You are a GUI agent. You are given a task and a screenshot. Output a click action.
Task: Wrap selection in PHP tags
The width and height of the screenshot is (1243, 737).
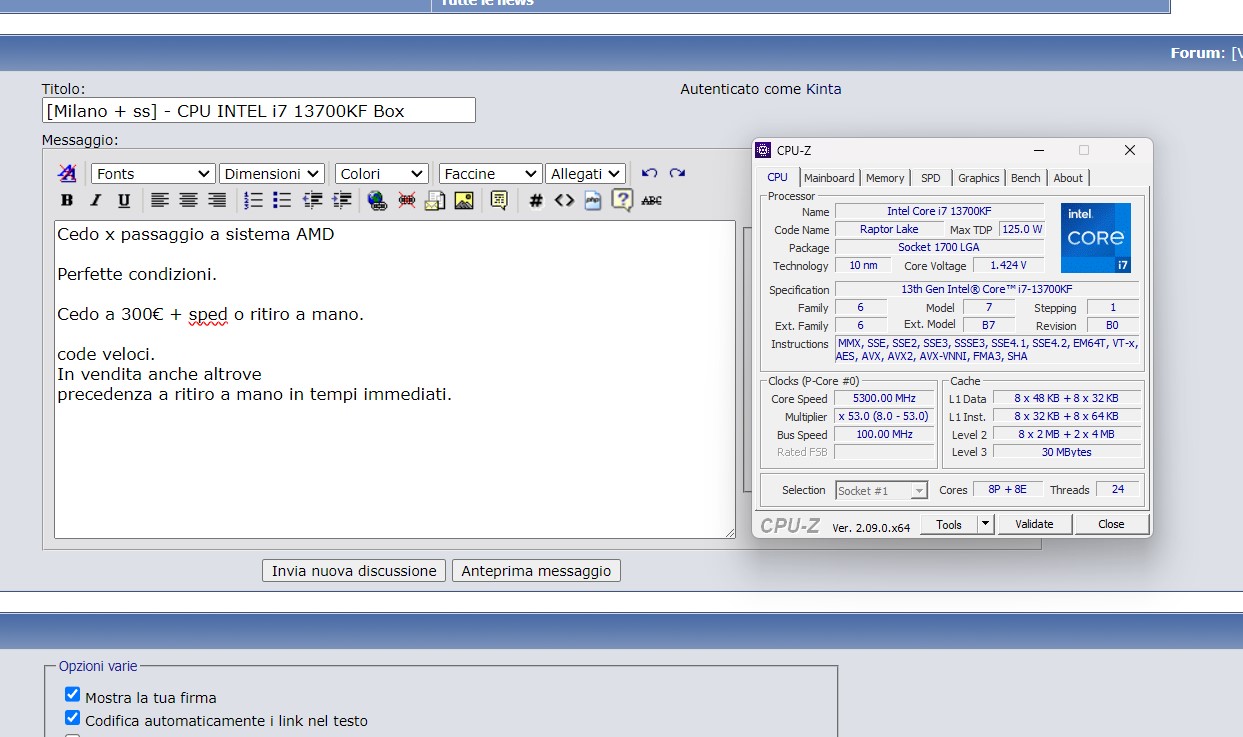click(x=592, y=200)
